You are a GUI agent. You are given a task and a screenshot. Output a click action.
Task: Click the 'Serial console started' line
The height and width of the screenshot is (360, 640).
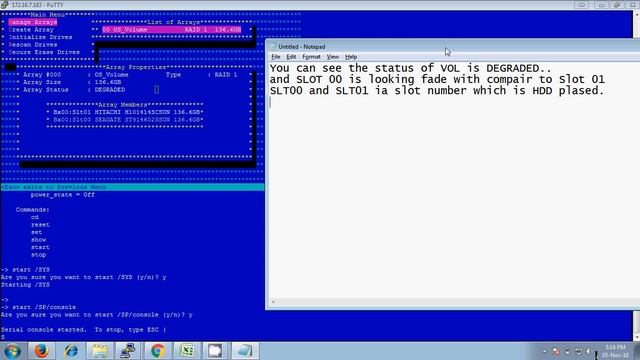pos(83,329)
